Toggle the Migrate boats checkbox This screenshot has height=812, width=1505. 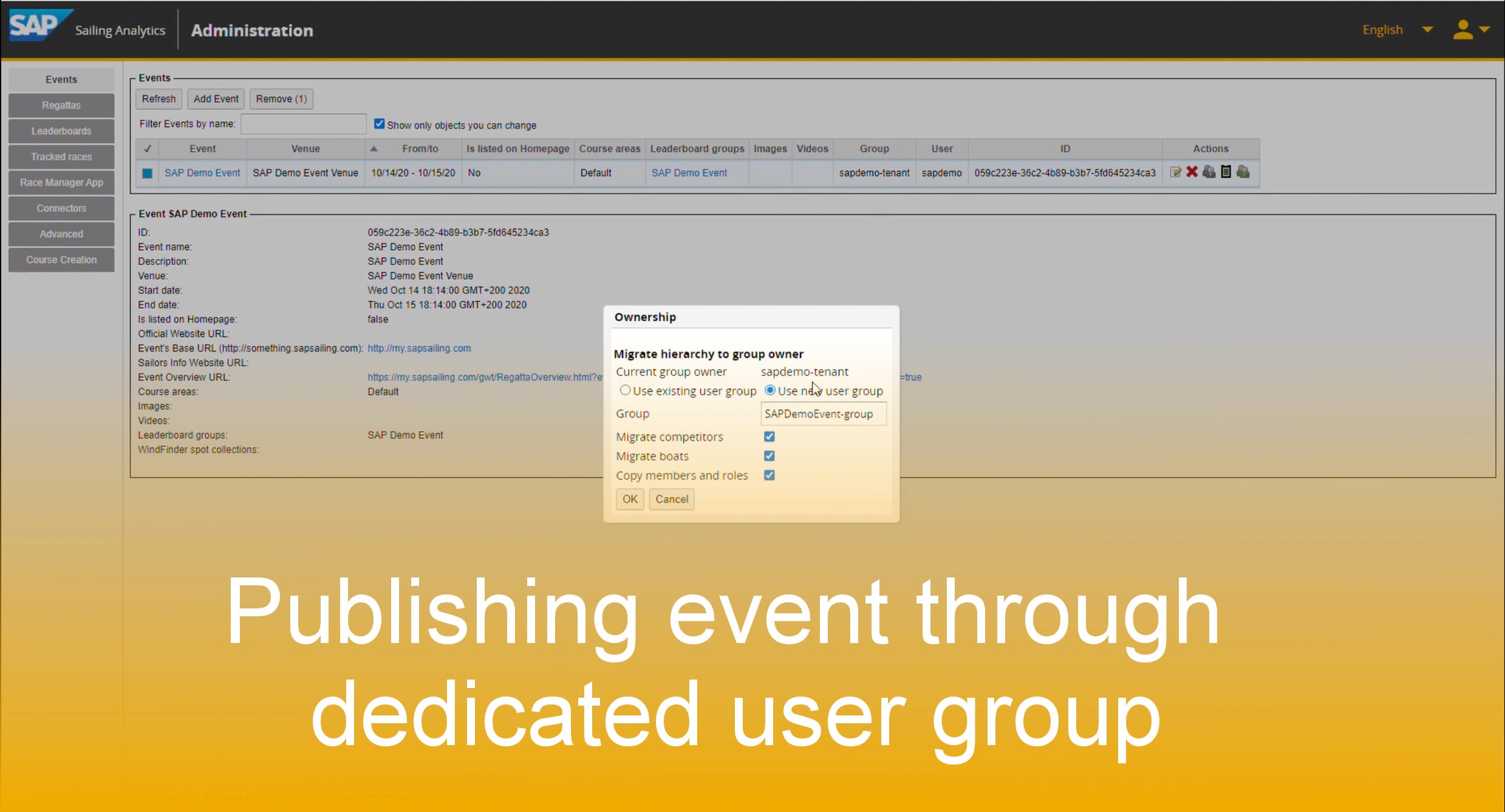(769, 455)
